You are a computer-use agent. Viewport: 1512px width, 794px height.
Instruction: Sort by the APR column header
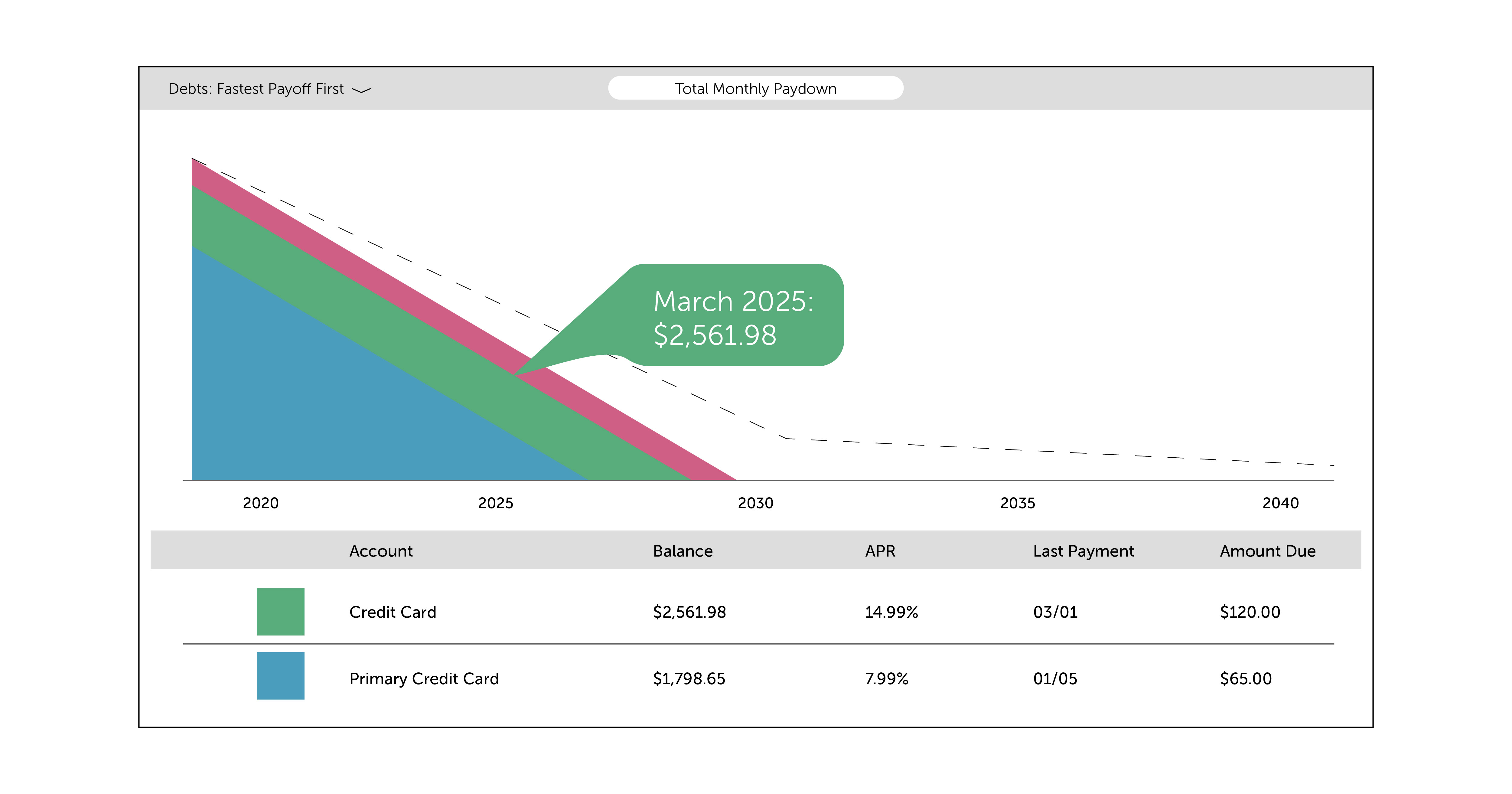click(x=880, y=551)
